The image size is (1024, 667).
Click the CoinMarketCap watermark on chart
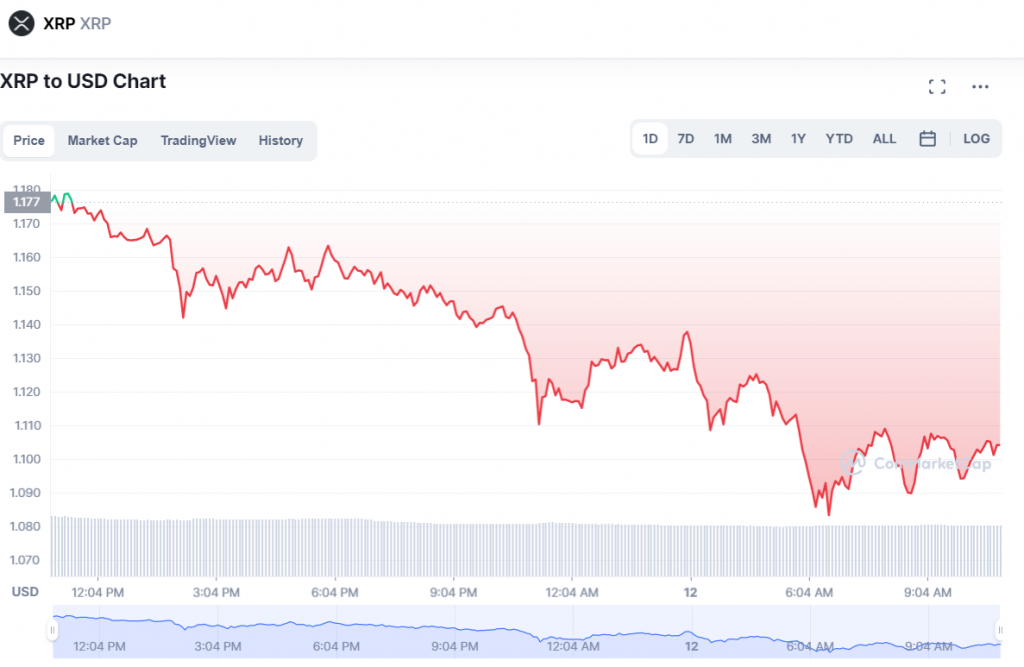point(920,463)
